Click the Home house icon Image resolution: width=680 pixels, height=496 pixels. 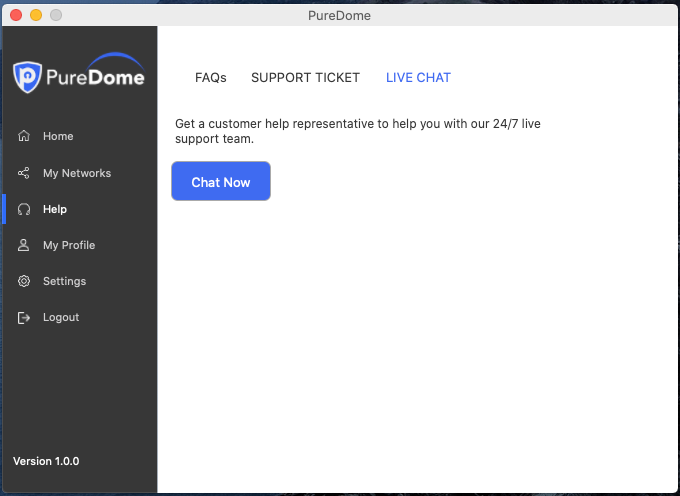click(x=24, y=136)
